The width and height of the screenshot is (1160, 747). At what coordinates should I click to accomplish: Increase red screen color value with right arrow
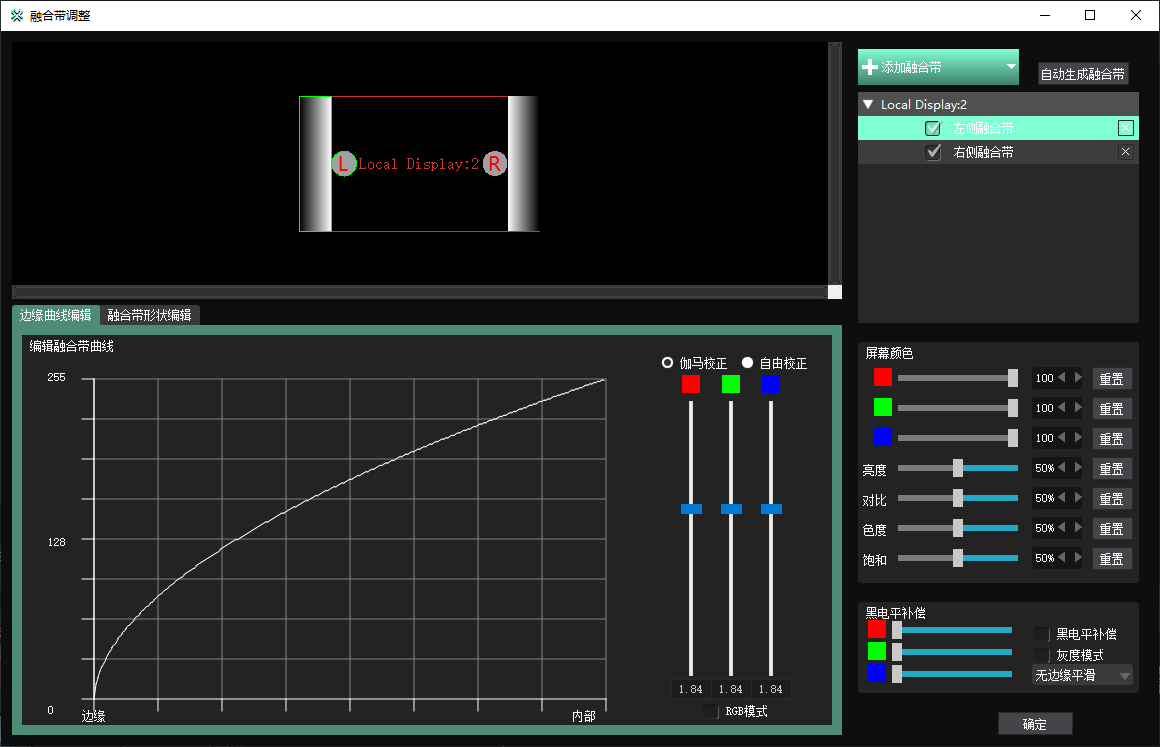coord(1078,378)
